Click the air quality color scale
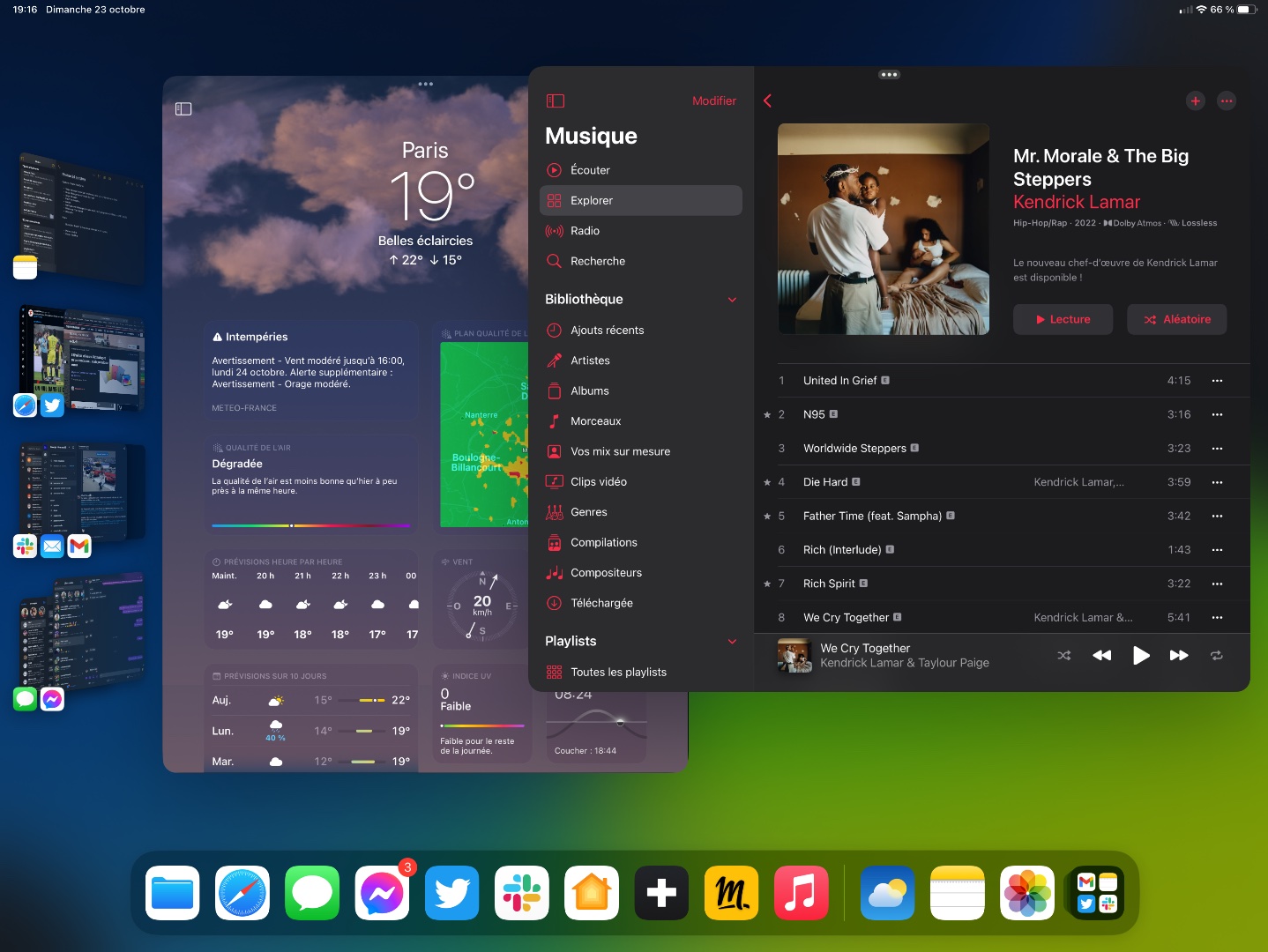Image resolution: width=1268 pixels, height=952 pixels. [310, 525]
